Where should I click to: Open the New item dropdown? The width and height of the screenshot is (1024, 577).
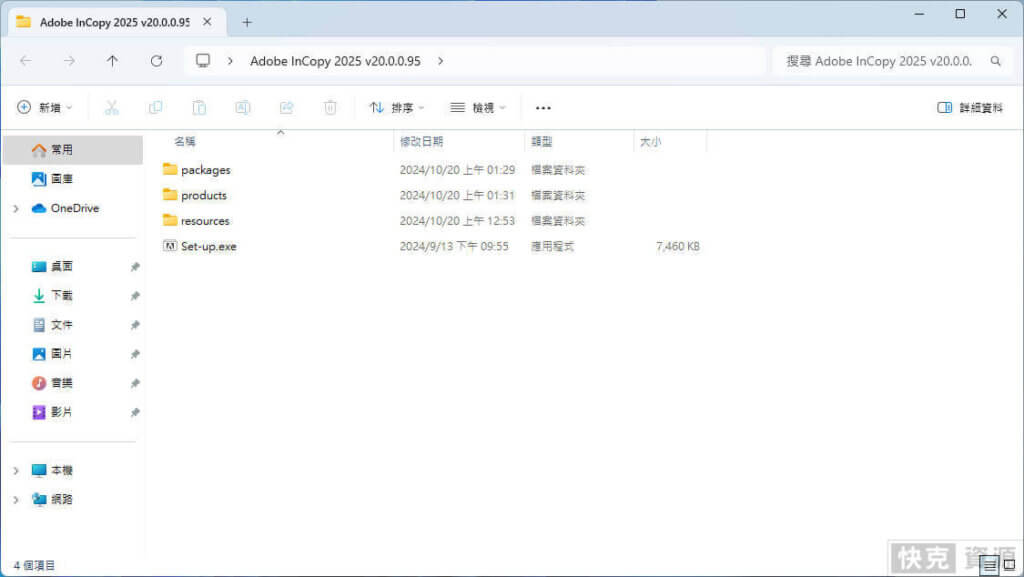coord(44,108)
